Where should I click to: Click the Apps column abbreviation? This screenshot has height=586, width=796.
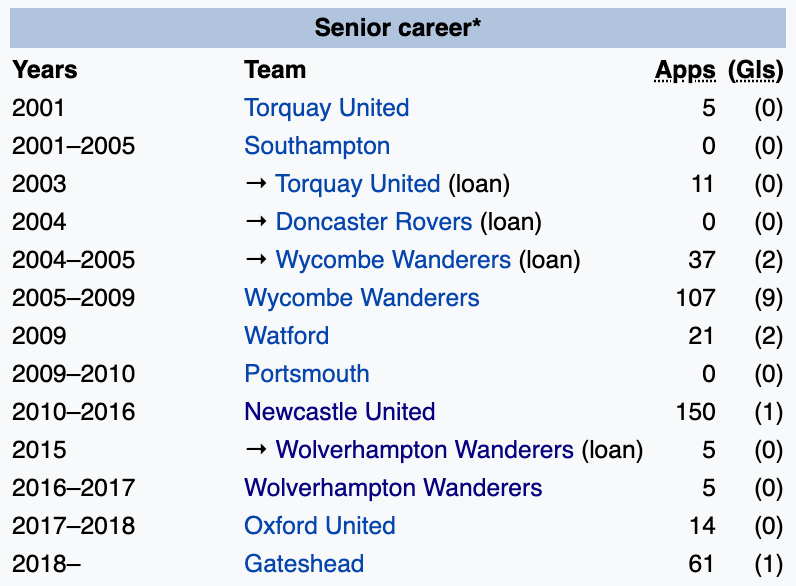tap(685, 70)
